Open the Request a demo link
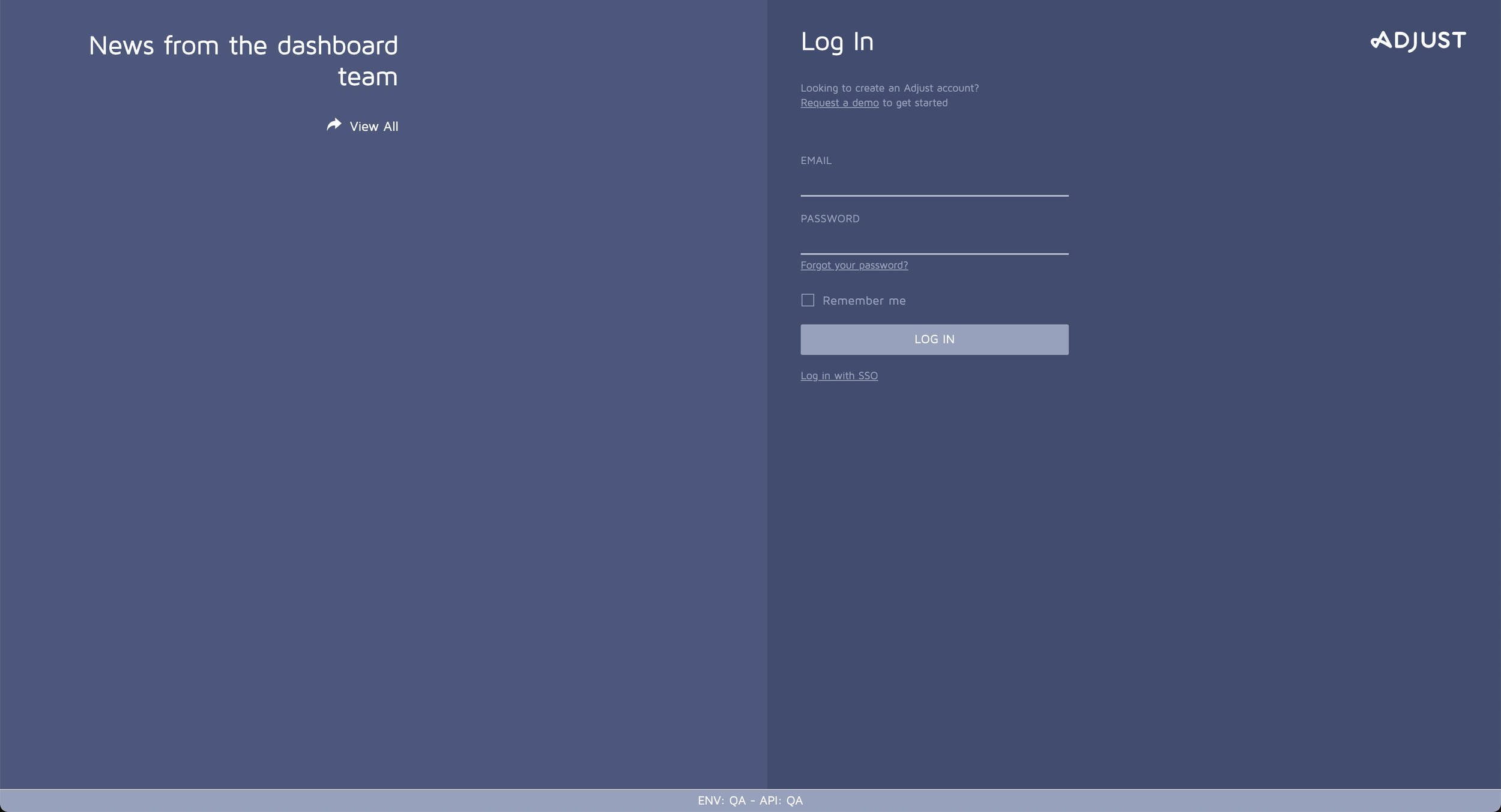 point(838,102)
